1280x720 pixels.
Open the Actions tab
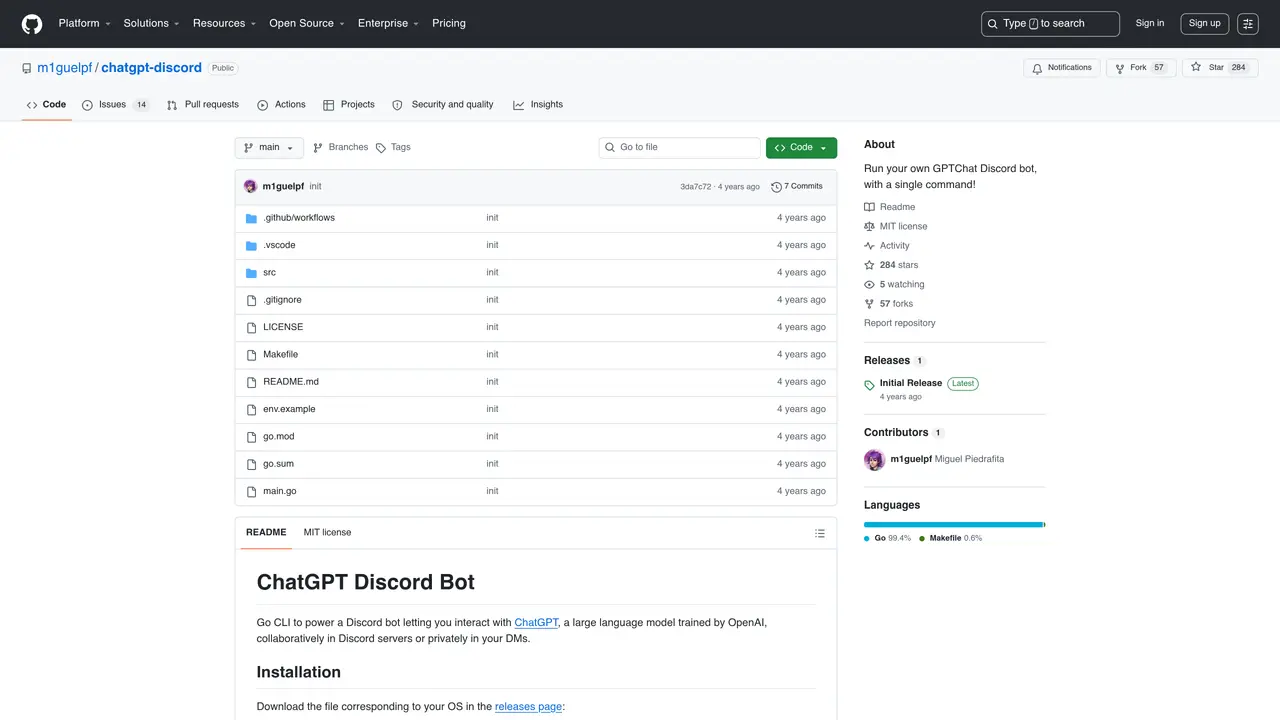tap(281, 105)
